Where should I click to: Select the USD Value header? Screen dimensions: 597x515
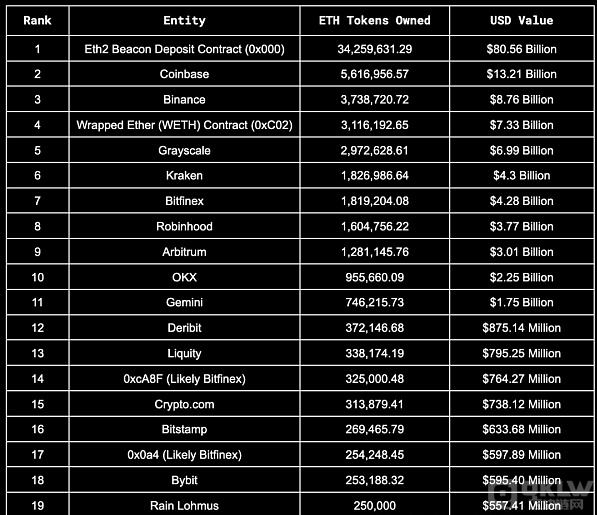(522, 21)
